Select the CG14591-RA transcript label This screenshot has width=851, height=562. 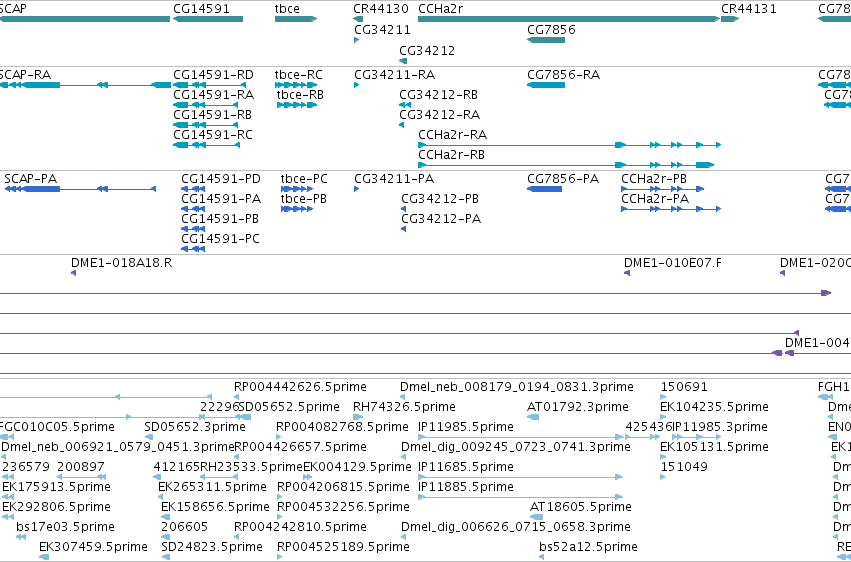[213, 94]
